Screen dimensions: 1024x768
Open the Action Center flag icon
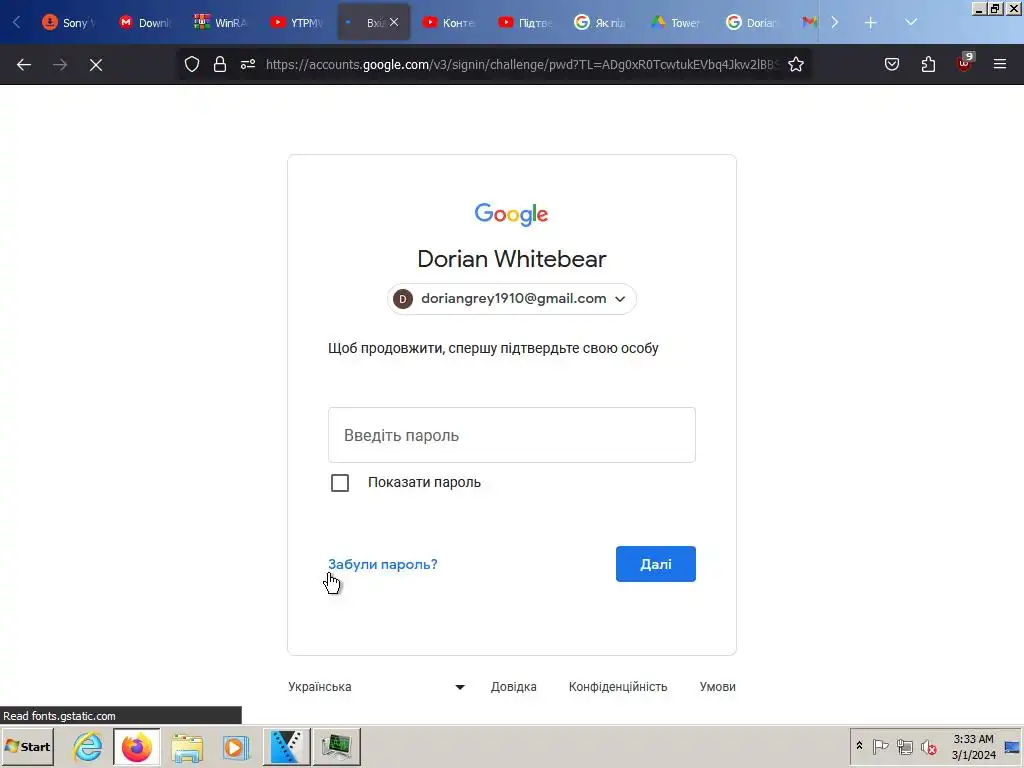[880, 746]
